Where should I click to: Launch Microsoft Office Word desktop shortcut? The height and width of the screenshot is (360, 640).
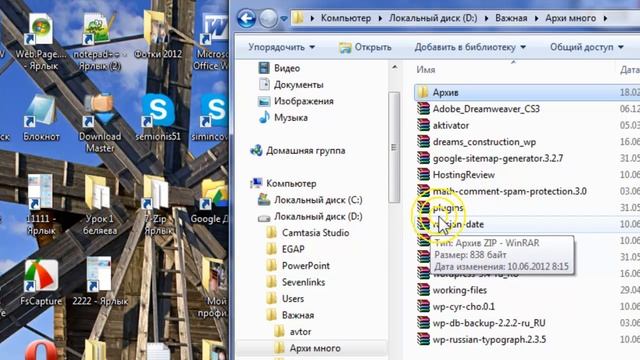click(212, 42)
